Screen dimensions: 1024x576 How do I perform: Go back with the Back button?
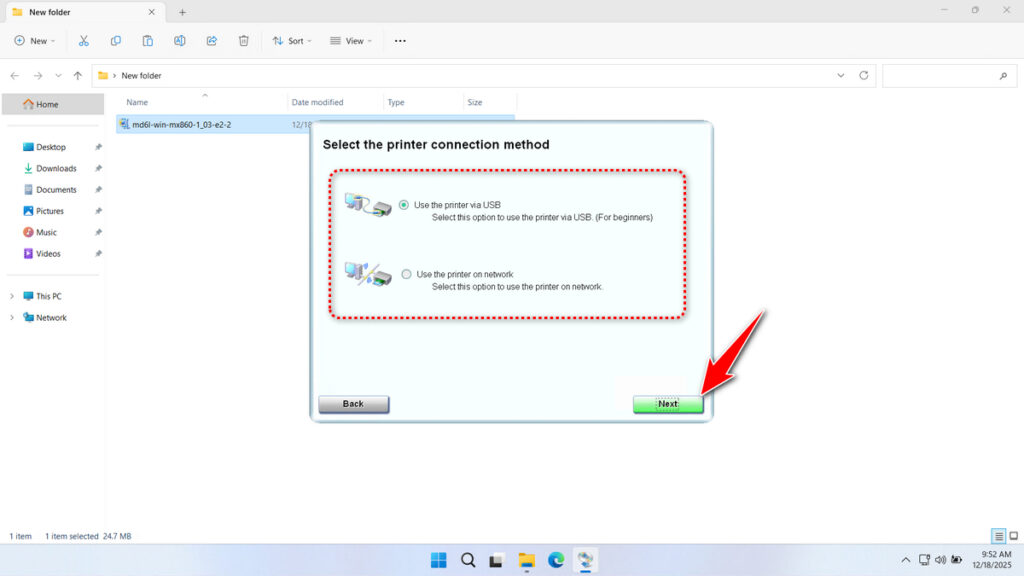[x=353, y=404]
